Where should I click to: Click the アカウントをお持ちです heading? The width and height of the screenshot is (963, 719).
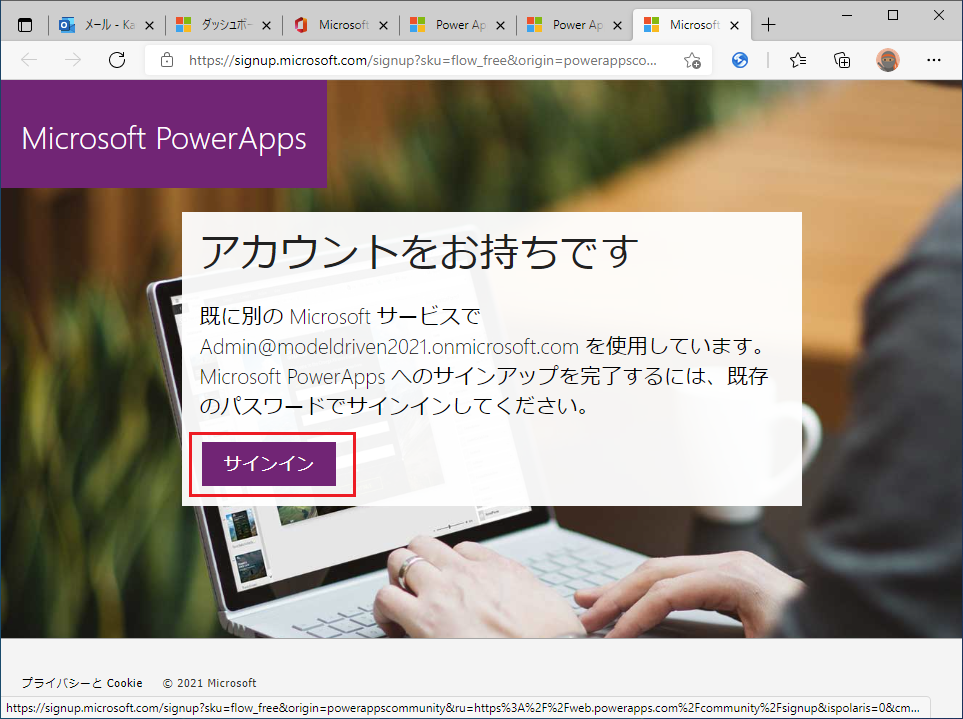(419, 252)
